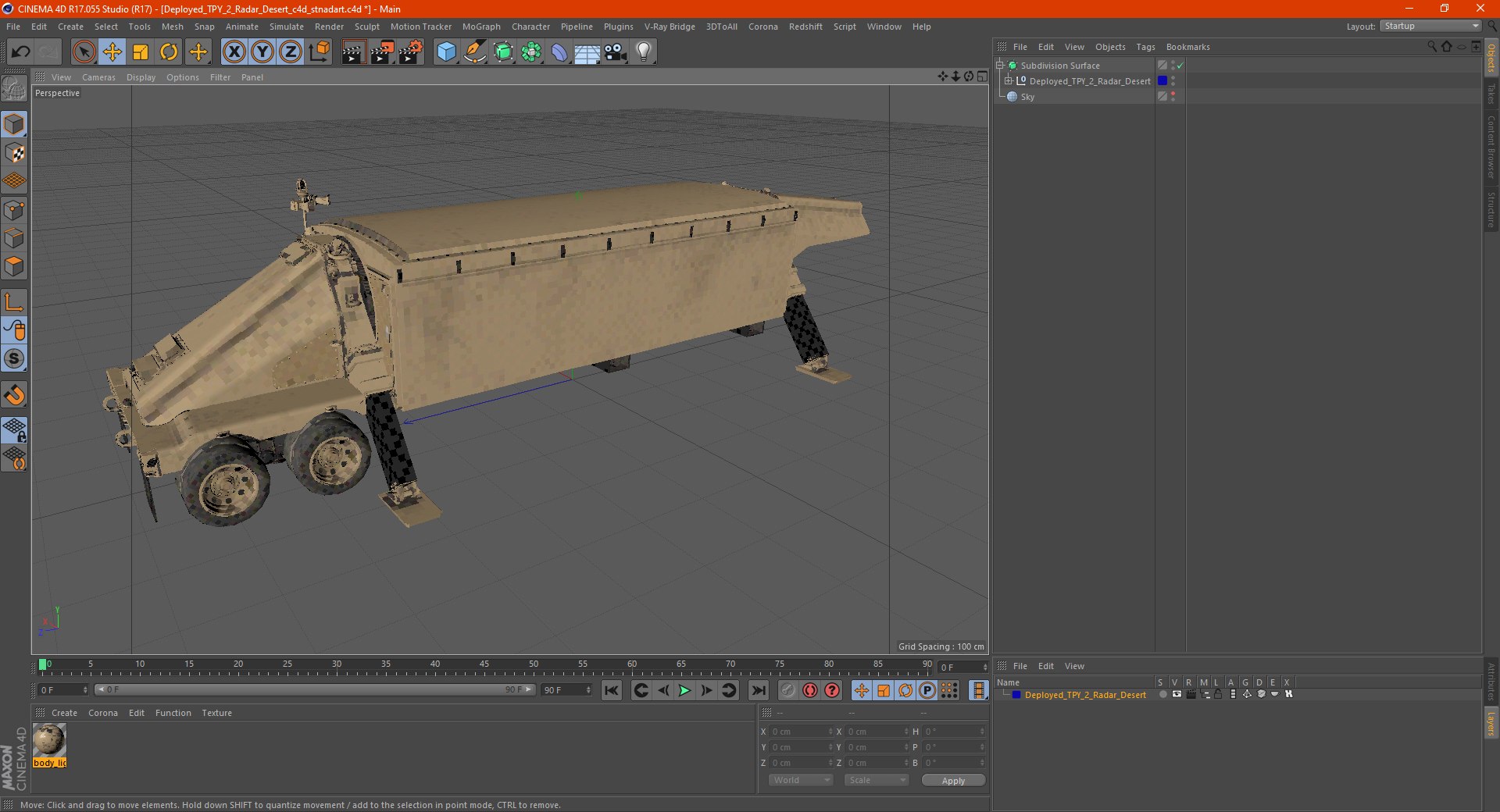This screenshot has width=1500, height=812.
Task: Toggle Y-axis lock
Action: click(x=262, y=52)
